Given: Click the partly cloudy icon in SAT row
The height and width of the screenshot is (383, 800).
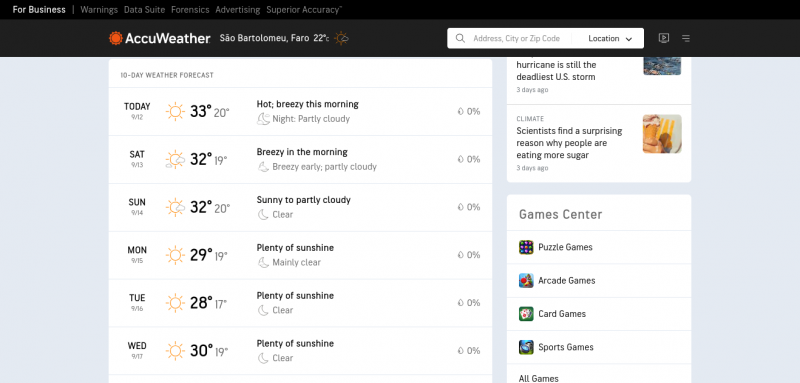Looking at the screenshot, I should tap(175, 159).
